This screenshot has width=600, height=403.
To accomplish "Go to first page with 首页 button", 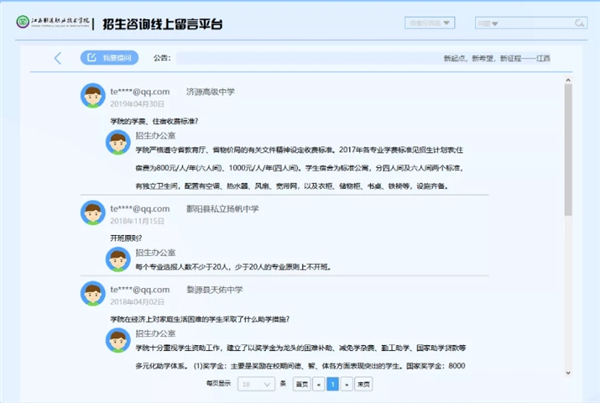I will click(x=302, y=384).
